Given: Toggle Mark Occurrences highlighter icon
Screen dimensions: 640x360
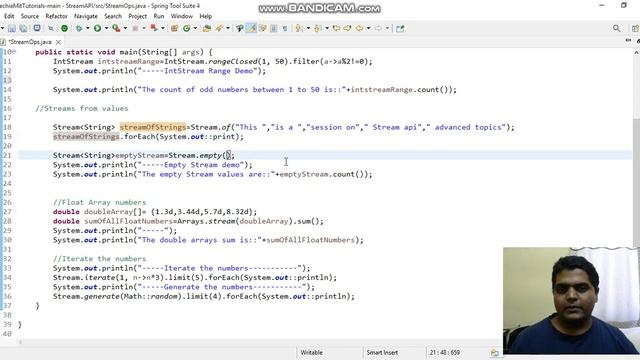Looking at the screenshot, I should point(251,28).
